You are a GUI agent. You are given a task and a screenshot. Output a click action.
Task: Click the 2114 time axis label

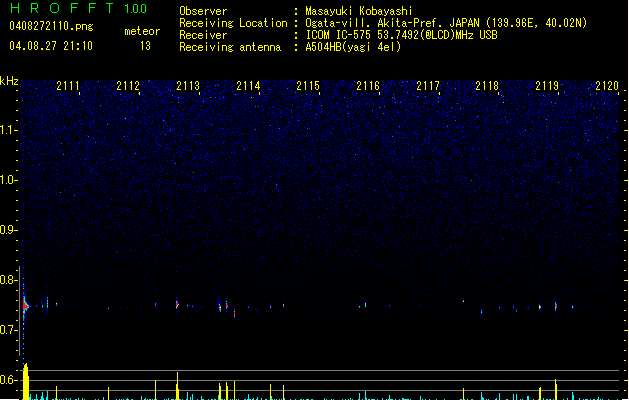tap(248, 85)
